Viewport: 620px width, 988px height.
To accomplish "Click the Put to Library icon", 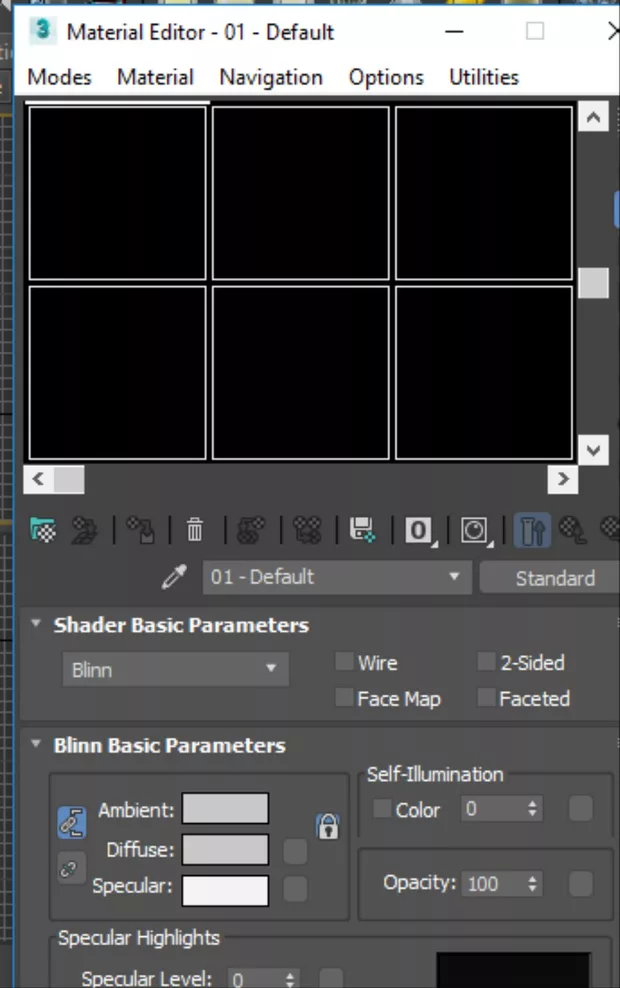I will [x=361, y=529].
